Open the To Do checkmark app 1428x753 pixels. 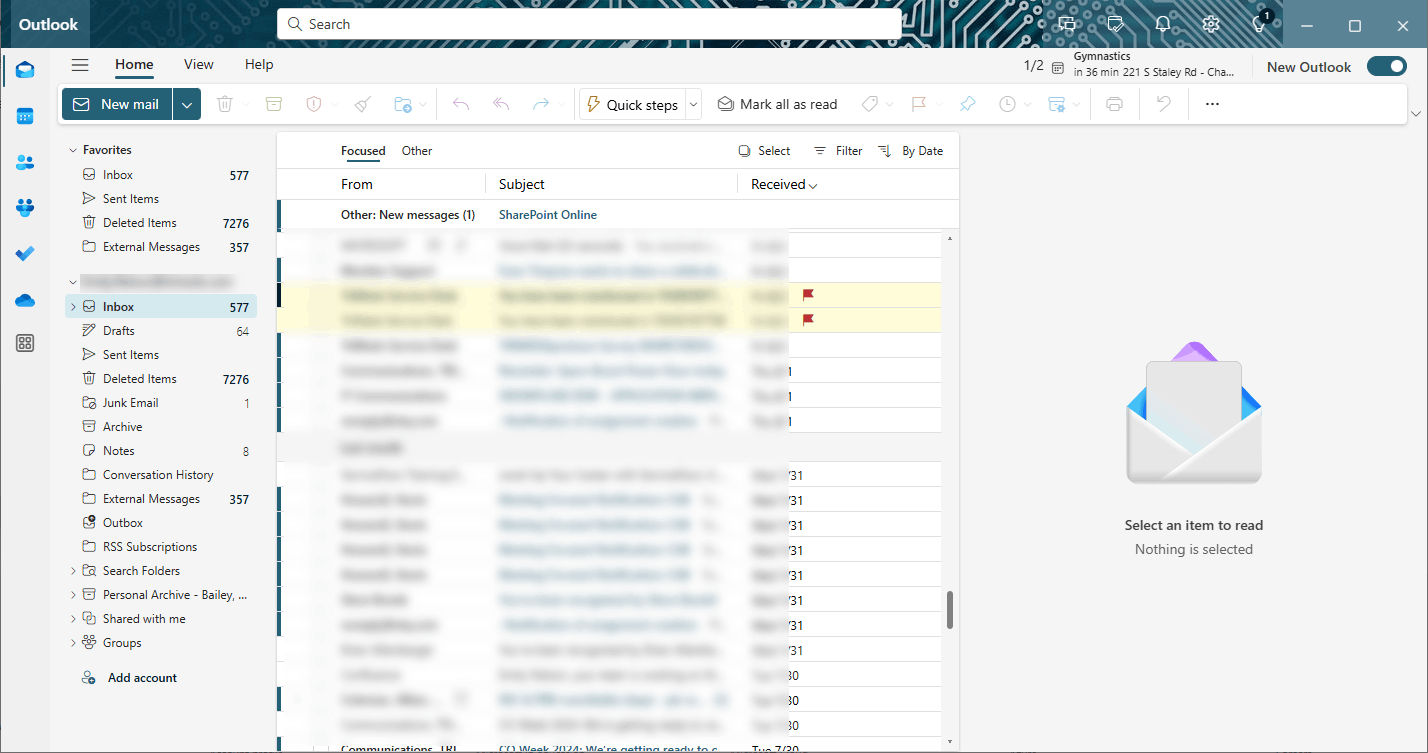click(x=25, y=254)
